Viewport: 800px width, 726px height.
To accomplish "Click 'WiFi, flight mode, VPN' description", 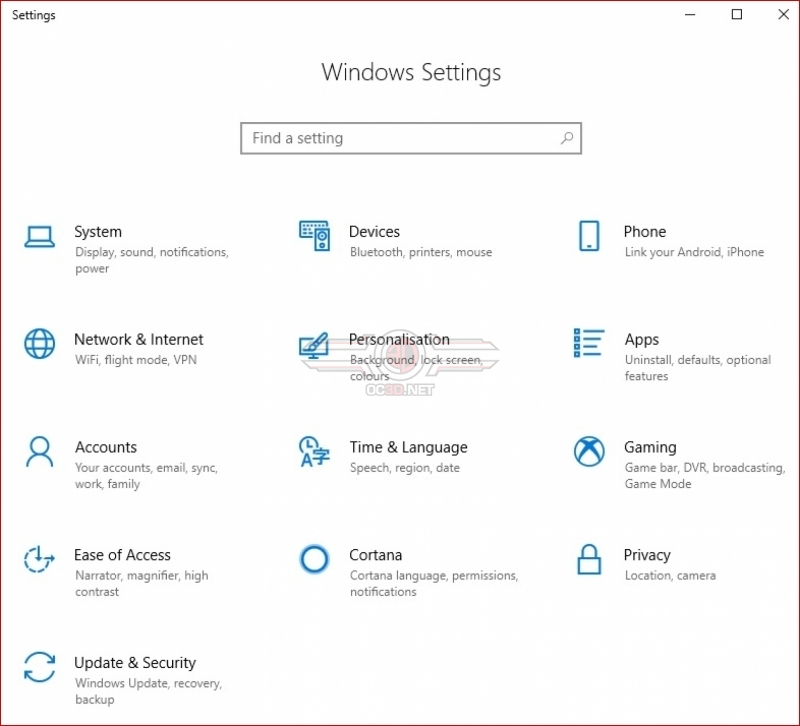I will pyautogui.click(x=136, y=360).
